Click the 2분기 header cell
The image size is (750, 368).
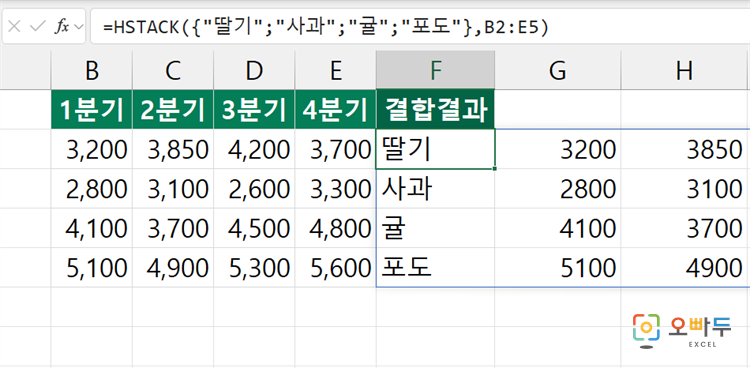tap(173, 109)
